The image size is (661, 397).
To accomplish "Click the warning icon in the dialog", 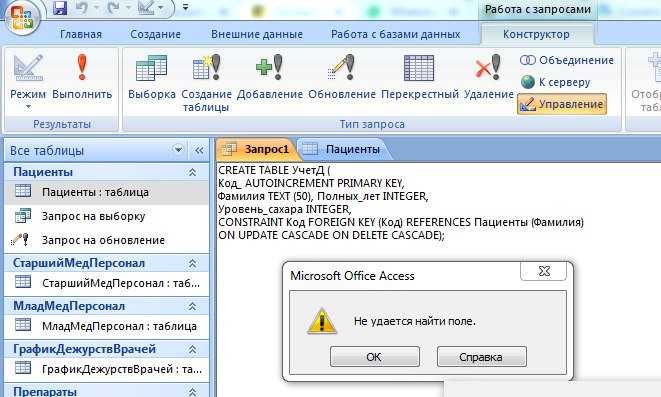I will [322, 321].
